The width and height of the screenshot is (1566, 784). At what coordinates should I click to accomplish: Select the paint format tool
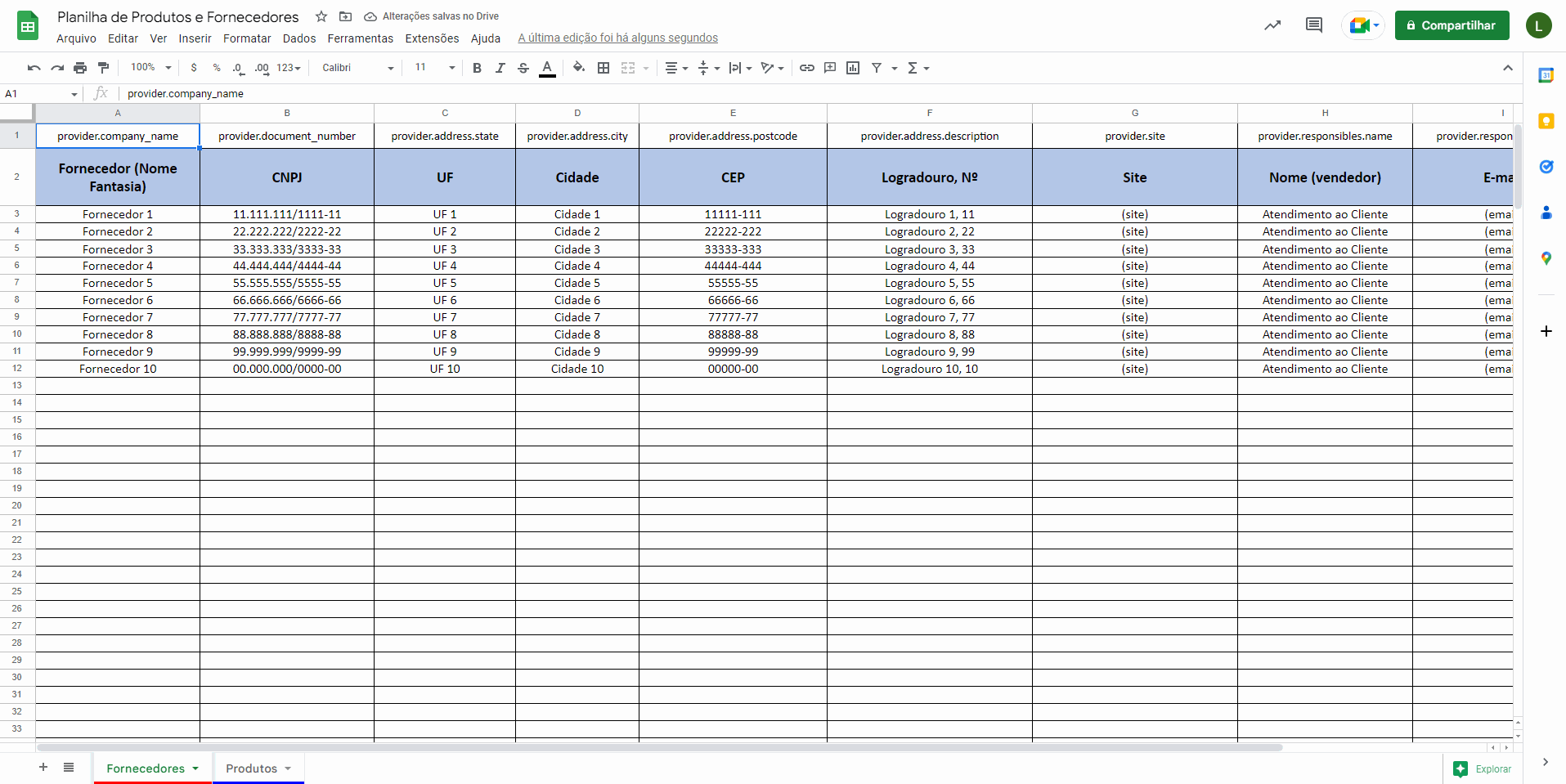103,68
